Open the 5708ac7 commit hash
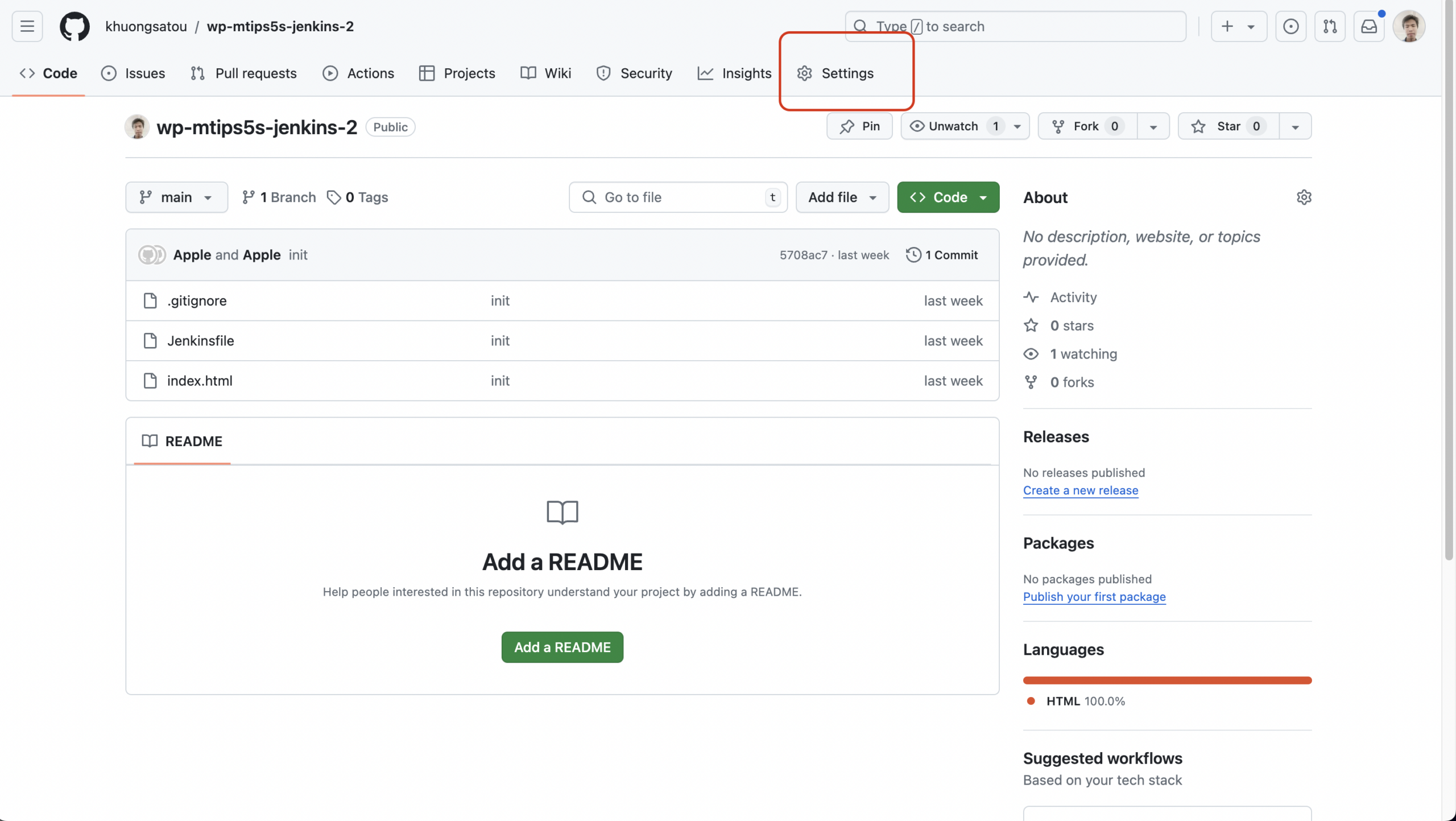 pos(803,255)
